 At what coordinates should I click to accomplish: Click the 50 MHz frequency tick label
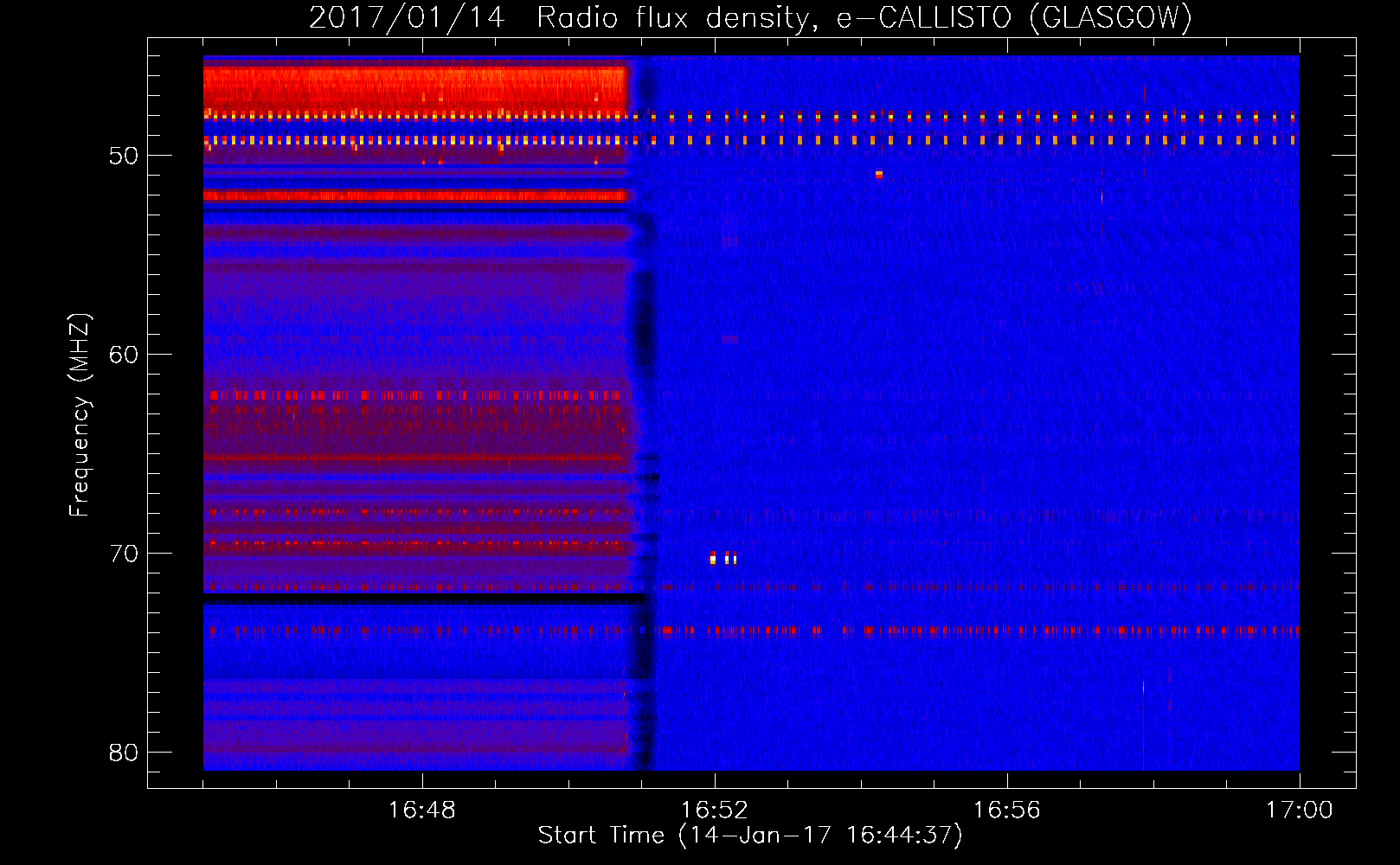coord(124,156)
